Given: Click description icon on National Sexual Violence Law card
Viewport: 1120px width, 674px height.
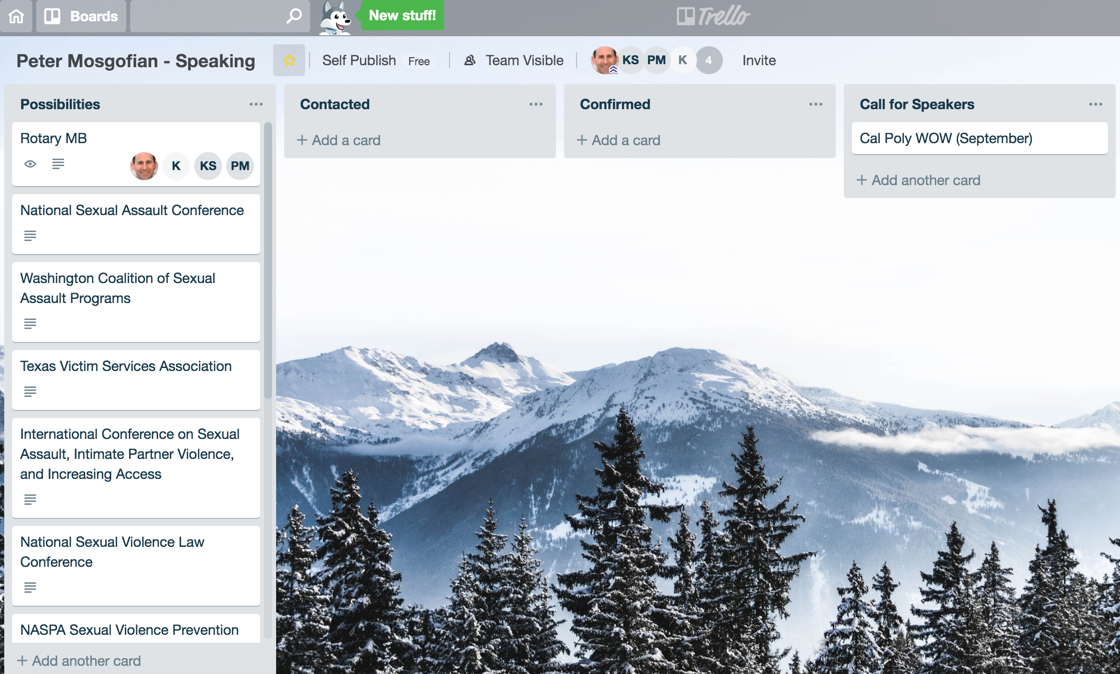Looking at the screenshot, I should [30, 588].
